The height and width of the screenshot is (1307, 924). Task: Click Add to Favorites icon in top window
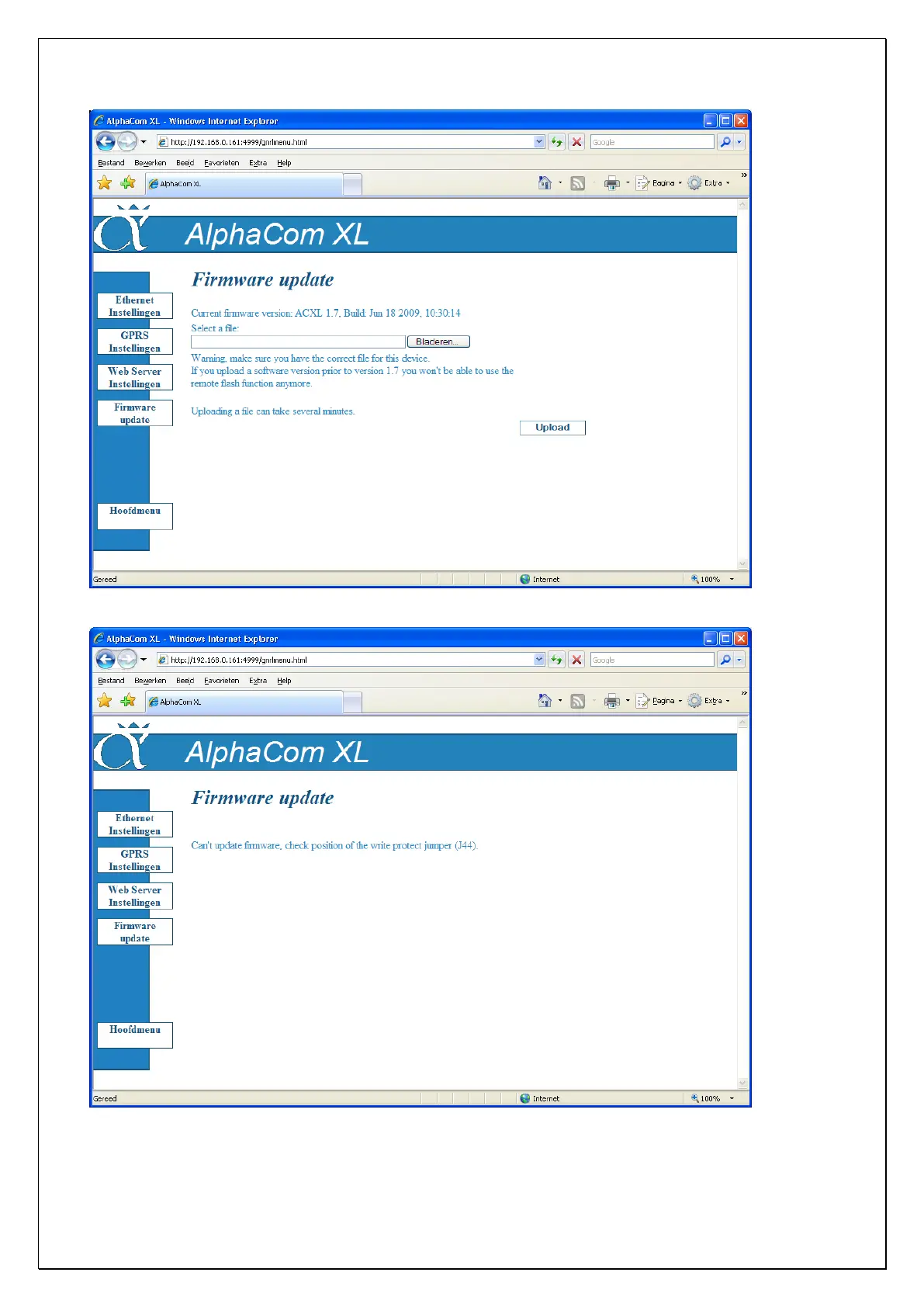(x=128, y=183)
